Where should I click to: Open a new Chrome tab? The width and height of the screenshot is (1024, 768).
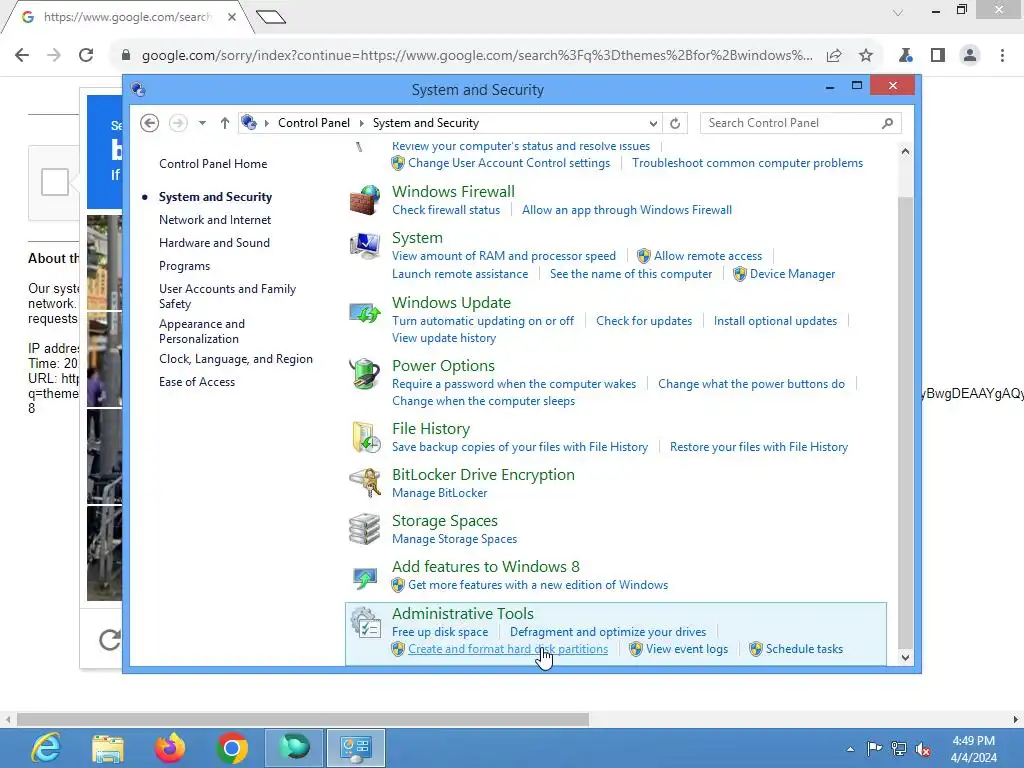(x=271, y=17)
